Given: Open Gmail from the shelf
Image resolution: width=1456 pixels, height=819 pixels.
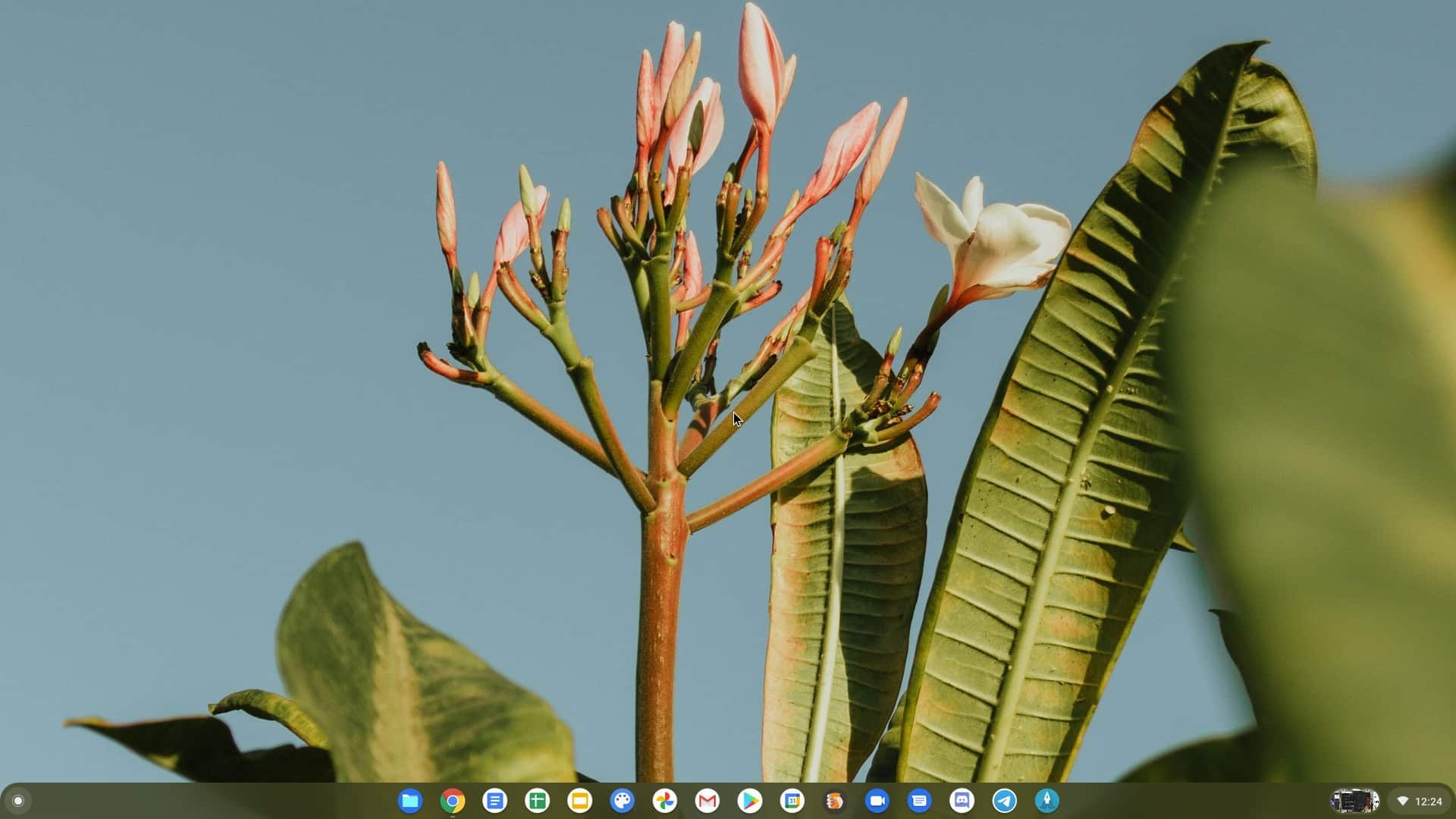Looking at the screenshot, I should (708, 801).
